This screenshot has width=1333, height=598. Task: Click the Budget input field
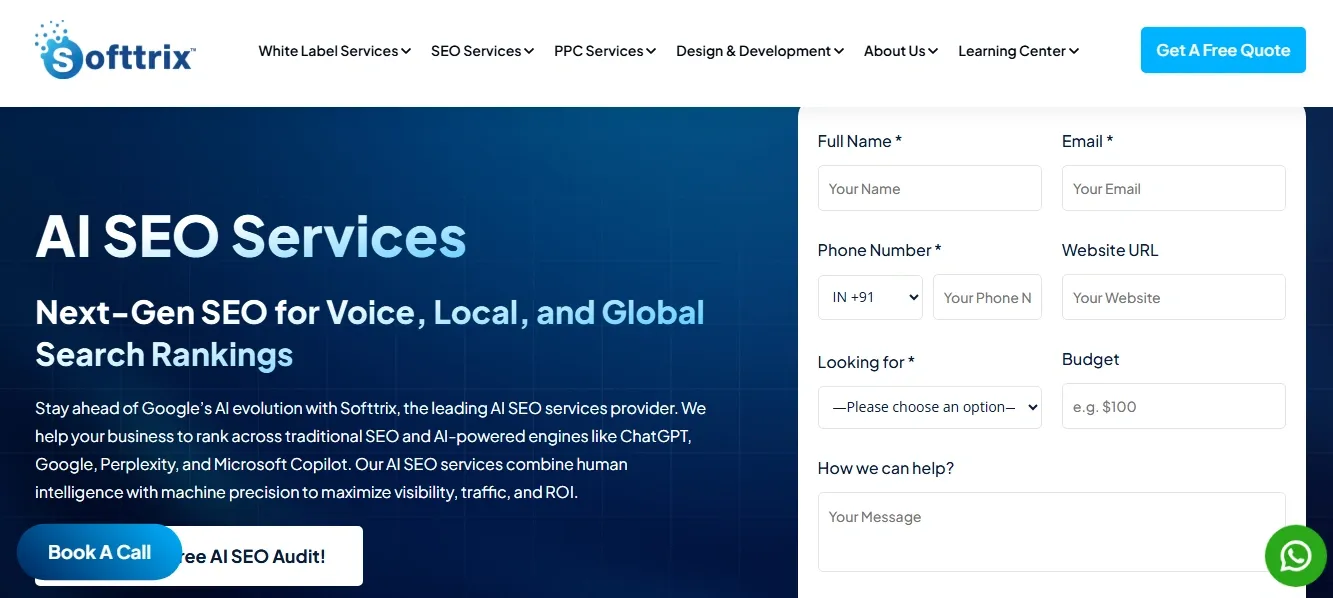tap(1173, 406)
